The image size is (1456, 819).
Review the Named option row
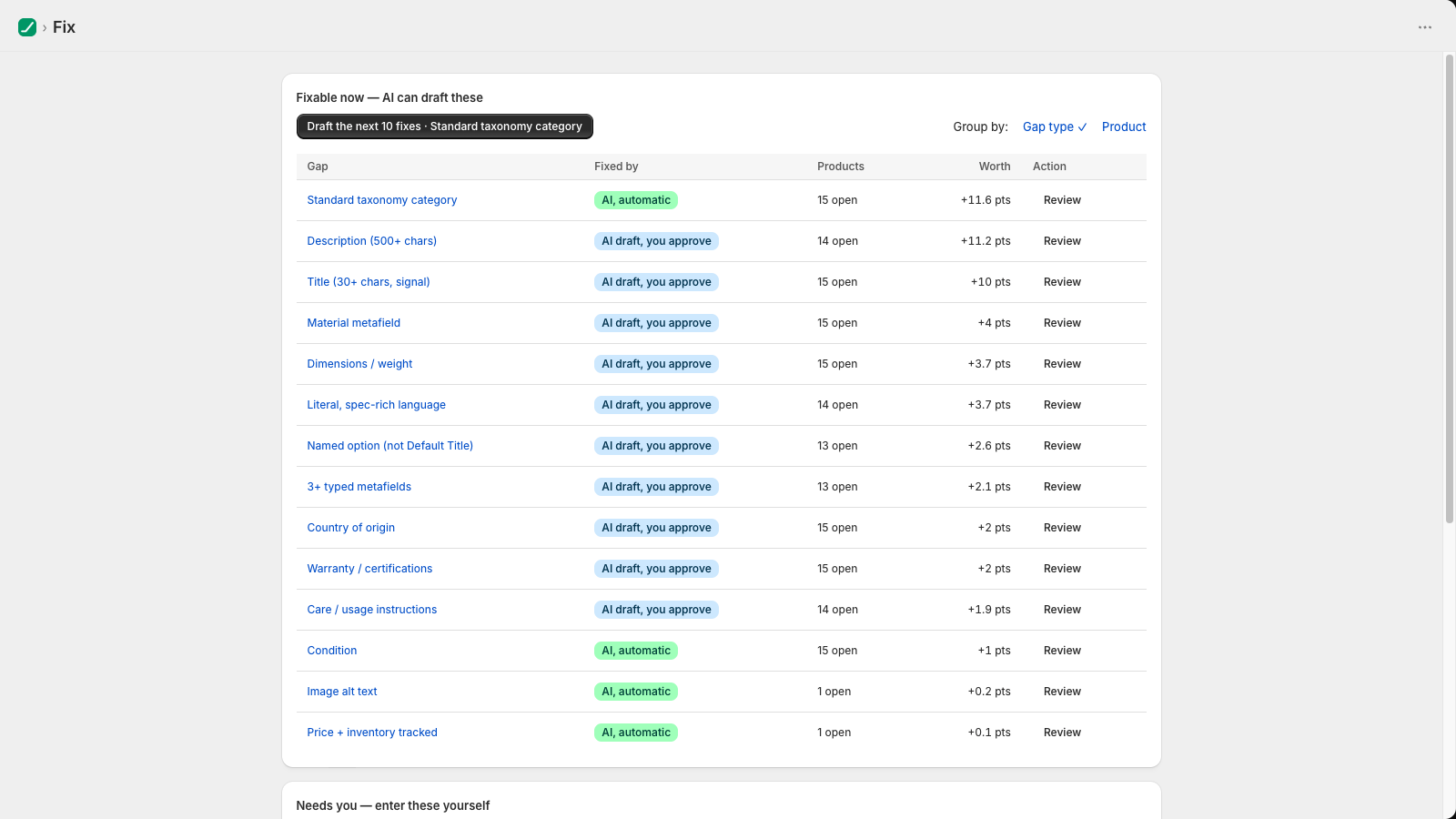[x=1062, y=446]
